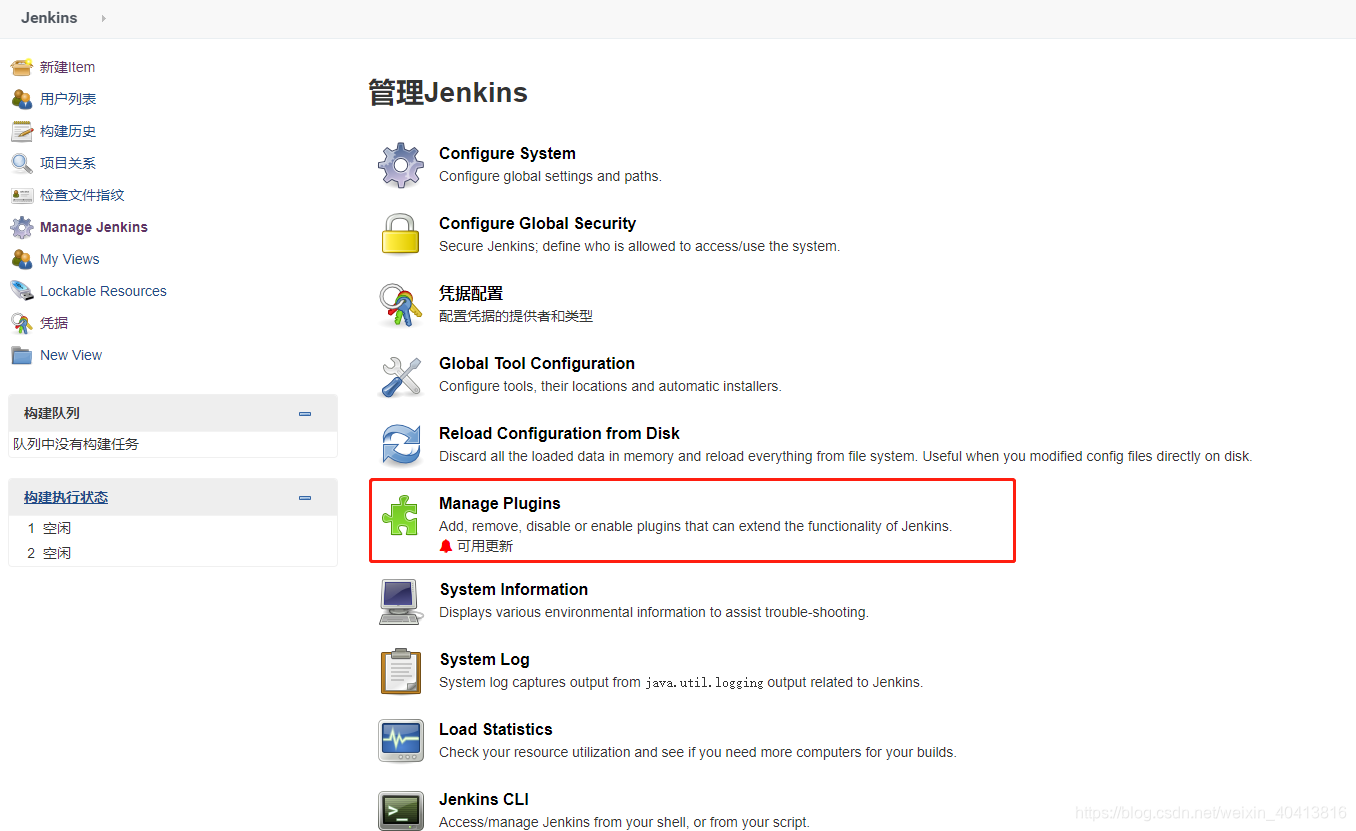Click the Reload Configuration arrows icon
Image resolution: width=1356 pixels, height=831 pixels.
pyautogui.click(x=401, y=445)
